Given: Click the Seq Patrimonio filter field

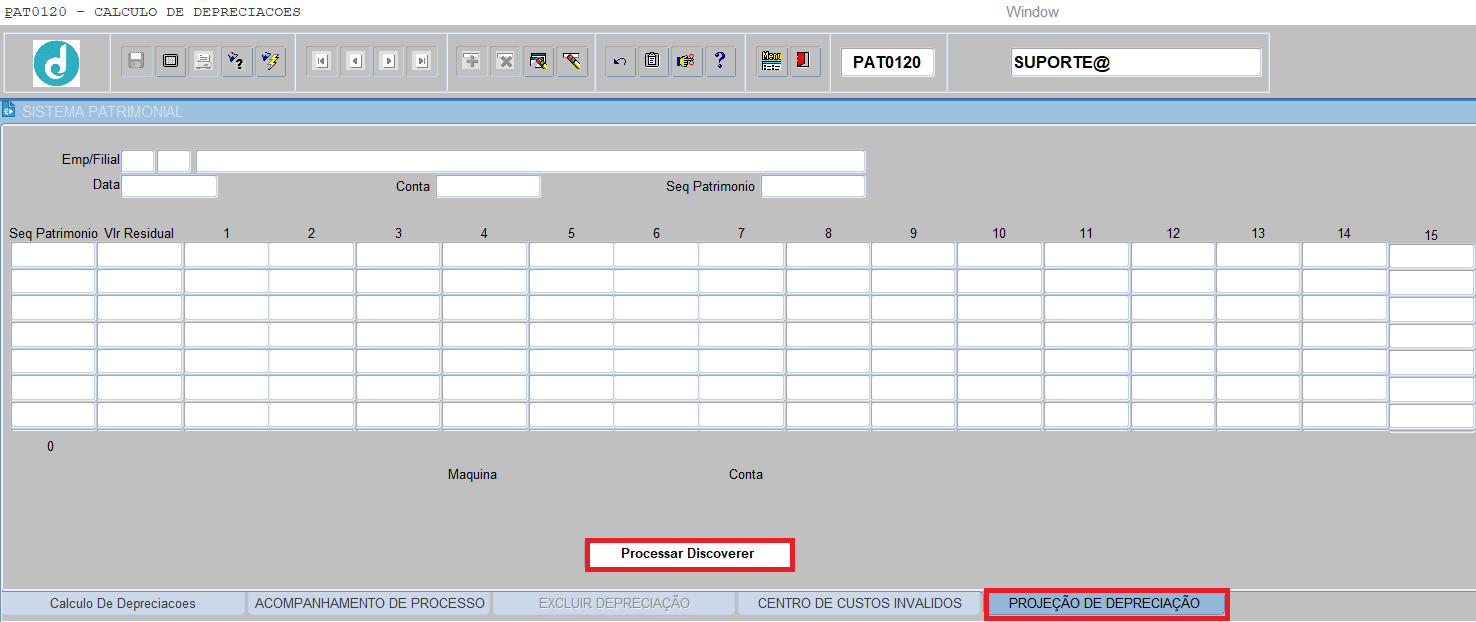Looking at the screenshot, I should 812,186.
